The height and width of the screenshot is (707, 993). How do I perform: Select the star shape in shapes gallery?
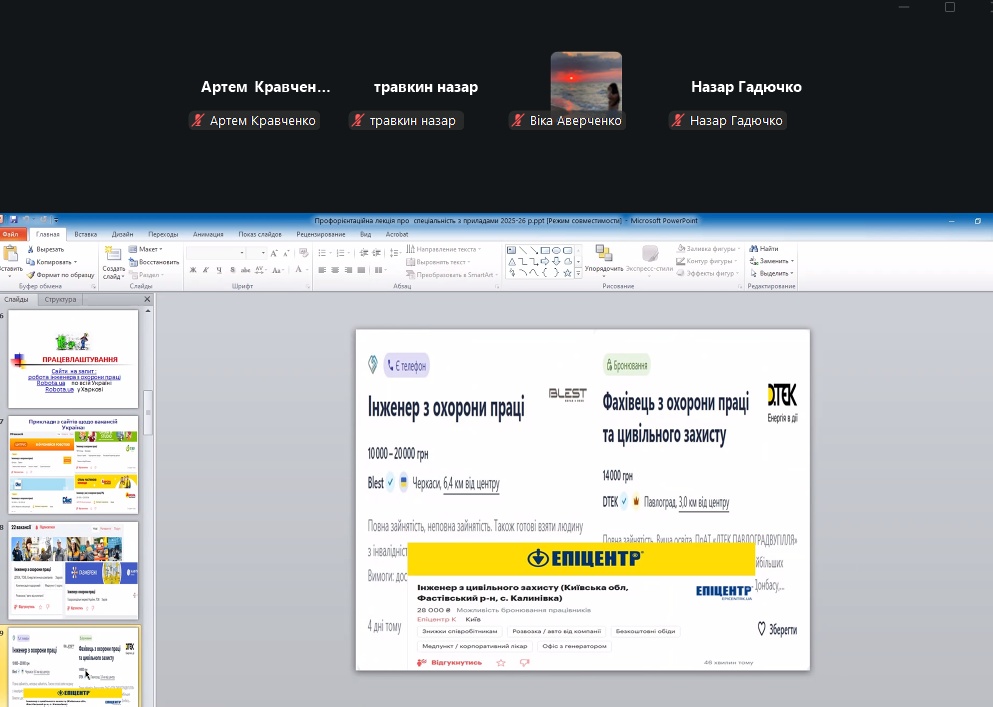567,273
